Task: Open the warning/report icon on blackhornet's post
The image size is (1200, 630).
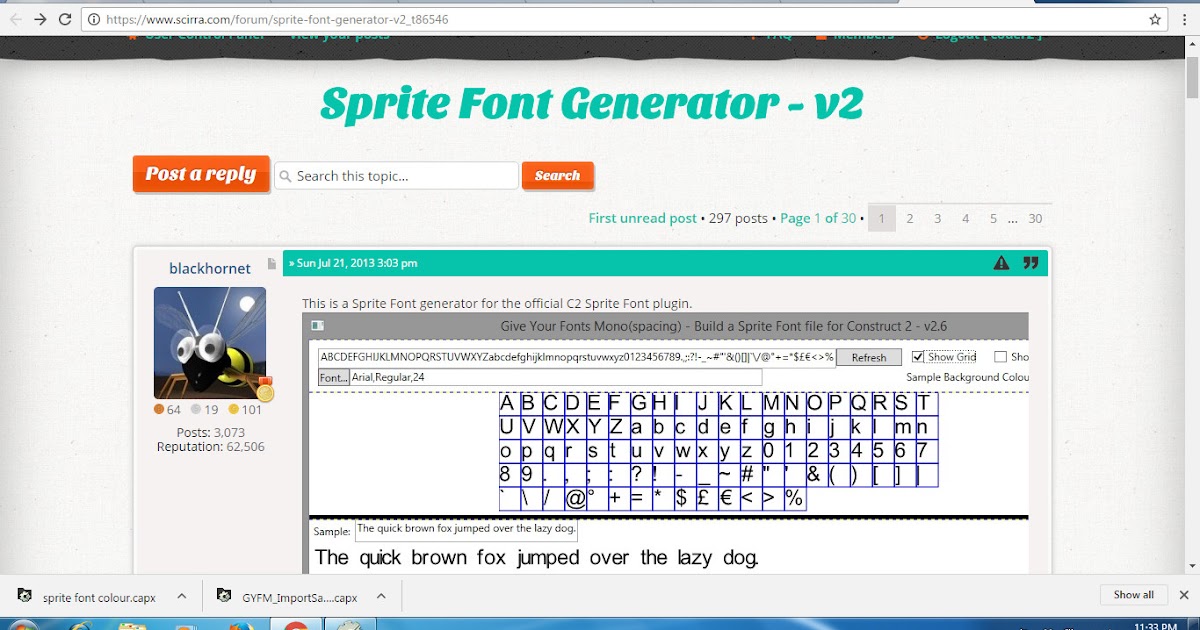Action: (x=1000, y=262)
